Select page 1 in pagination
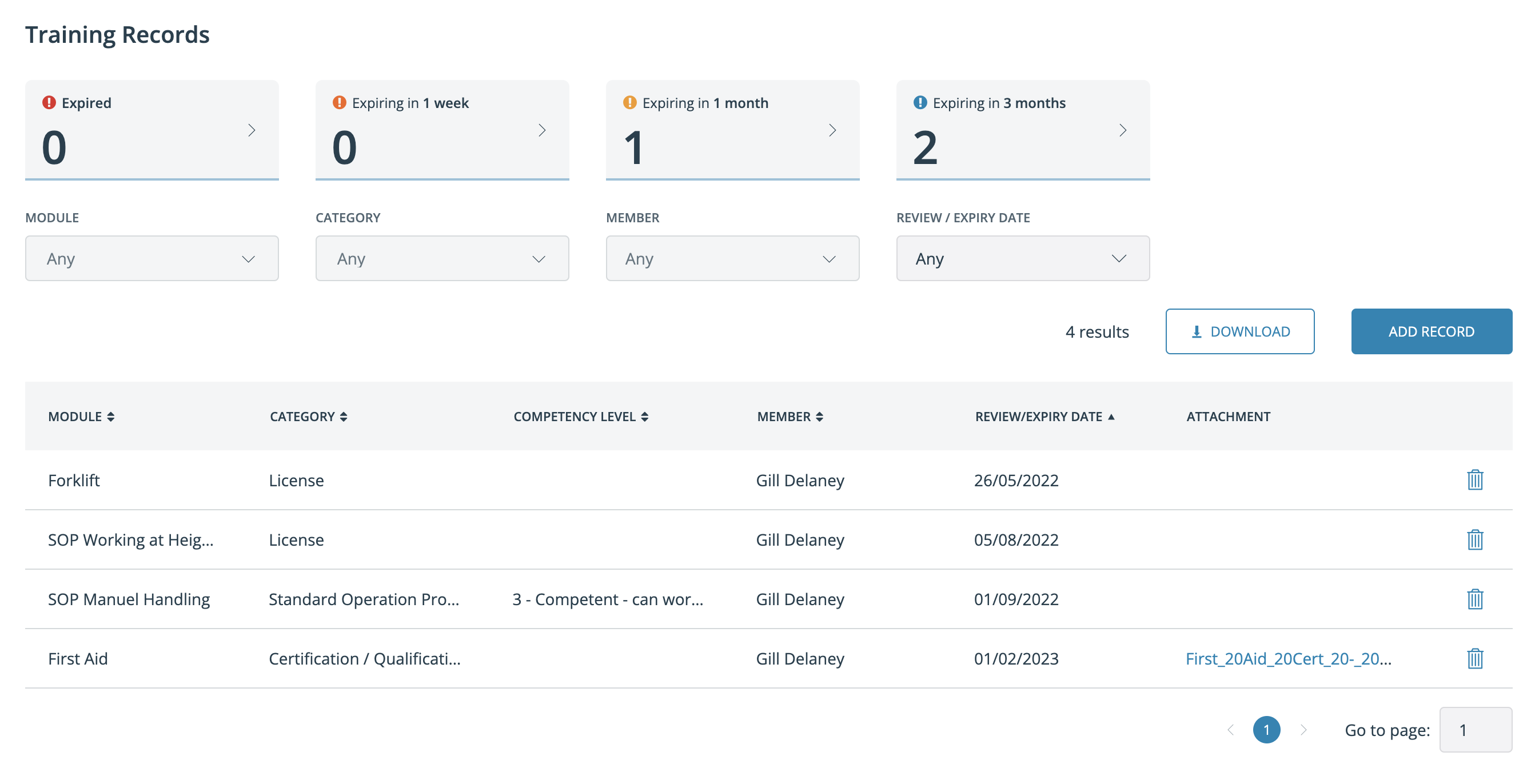 click(x=1266, y=729)
